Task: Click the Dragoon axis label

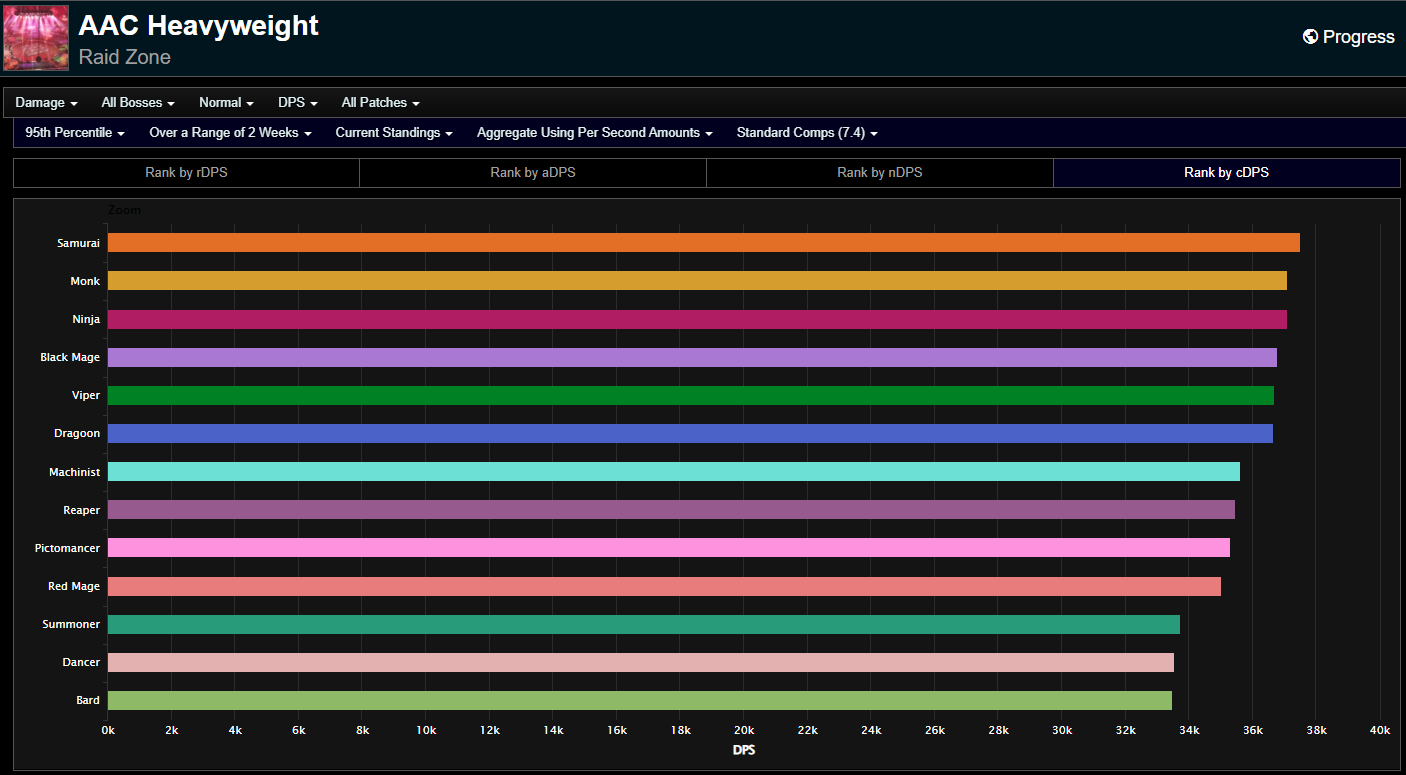Action: (x=77, y=433)
